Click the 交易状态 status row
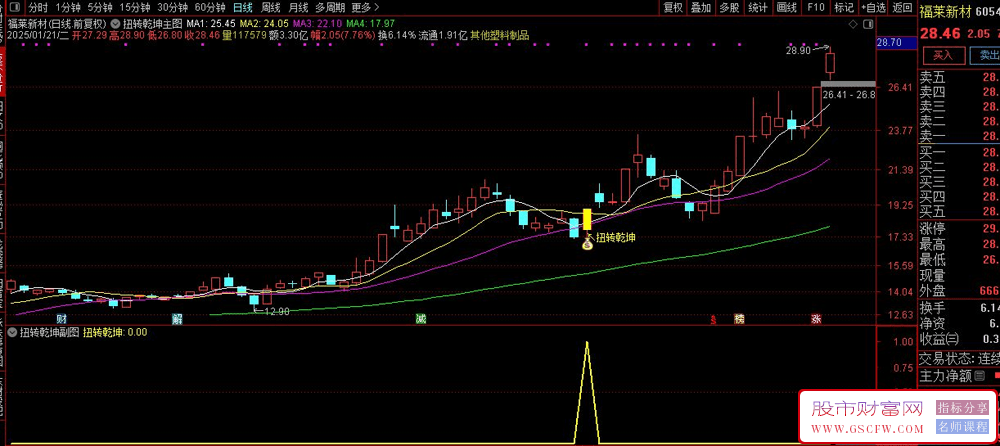This screenshot has width=1000, height=446. tap(959, 358)
